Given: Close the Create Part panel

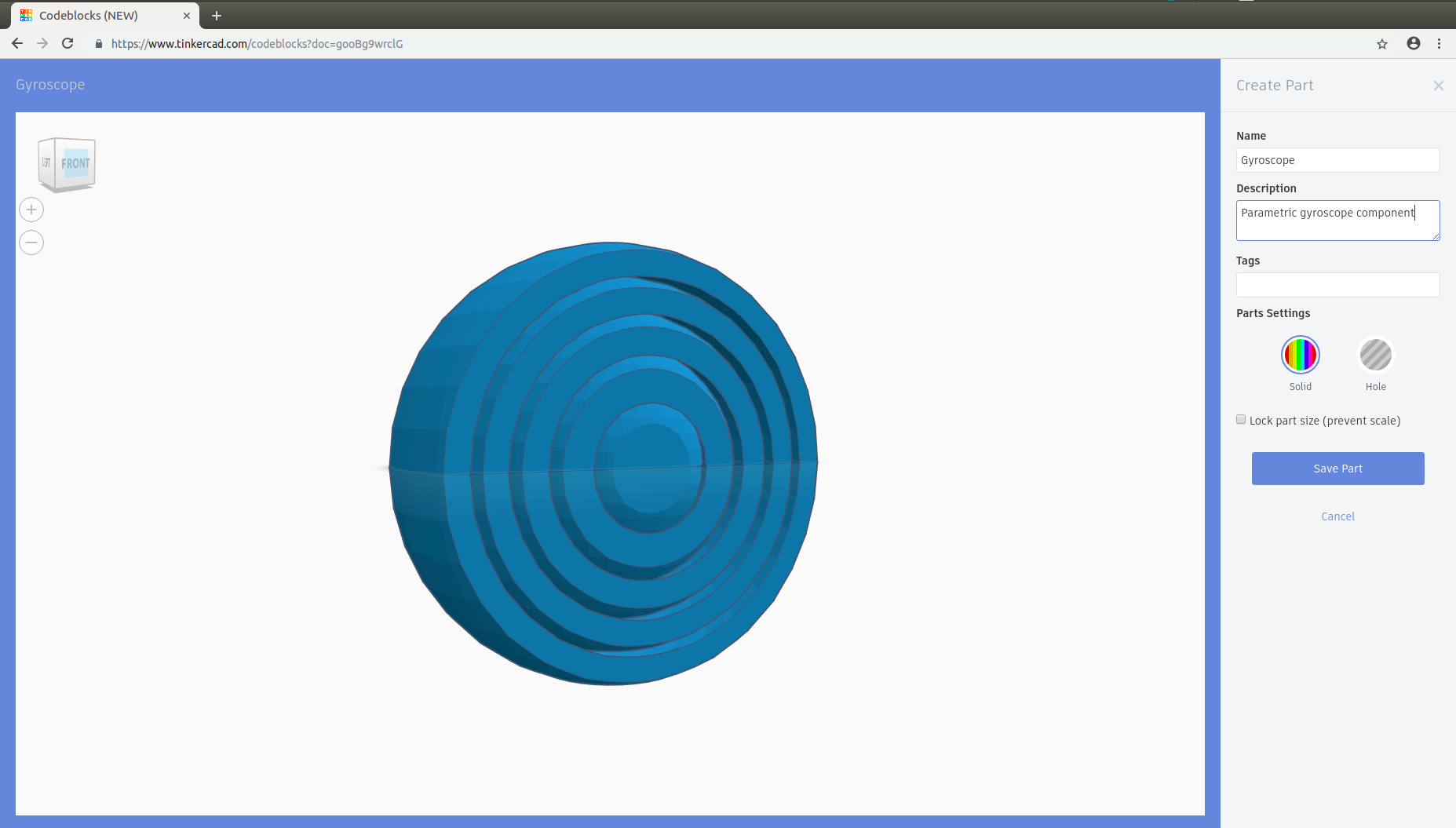Looking at the screenshot, I should (x=1438, y=86).
